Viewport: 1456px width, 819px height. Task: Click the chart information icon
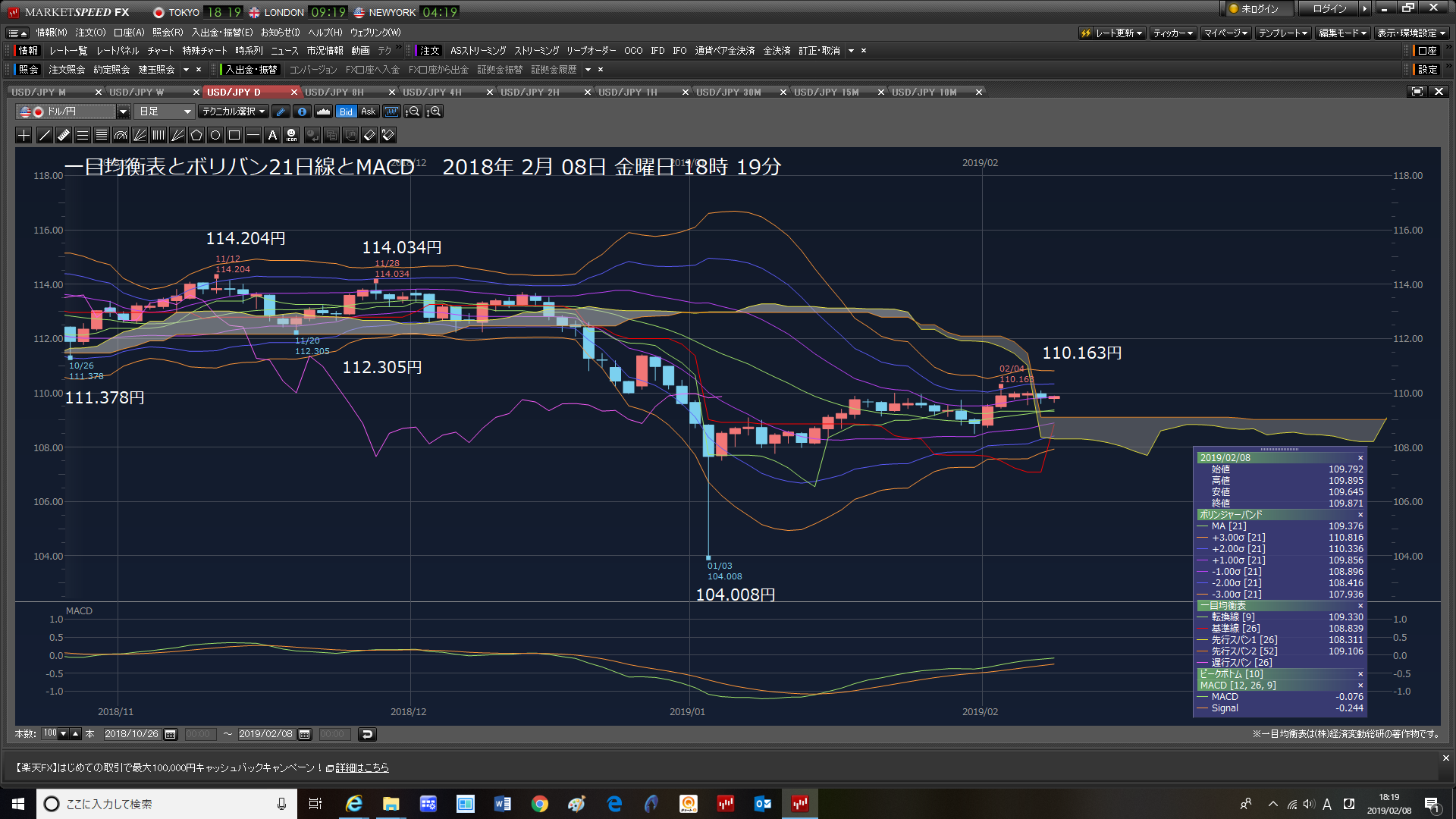[302, 111]
